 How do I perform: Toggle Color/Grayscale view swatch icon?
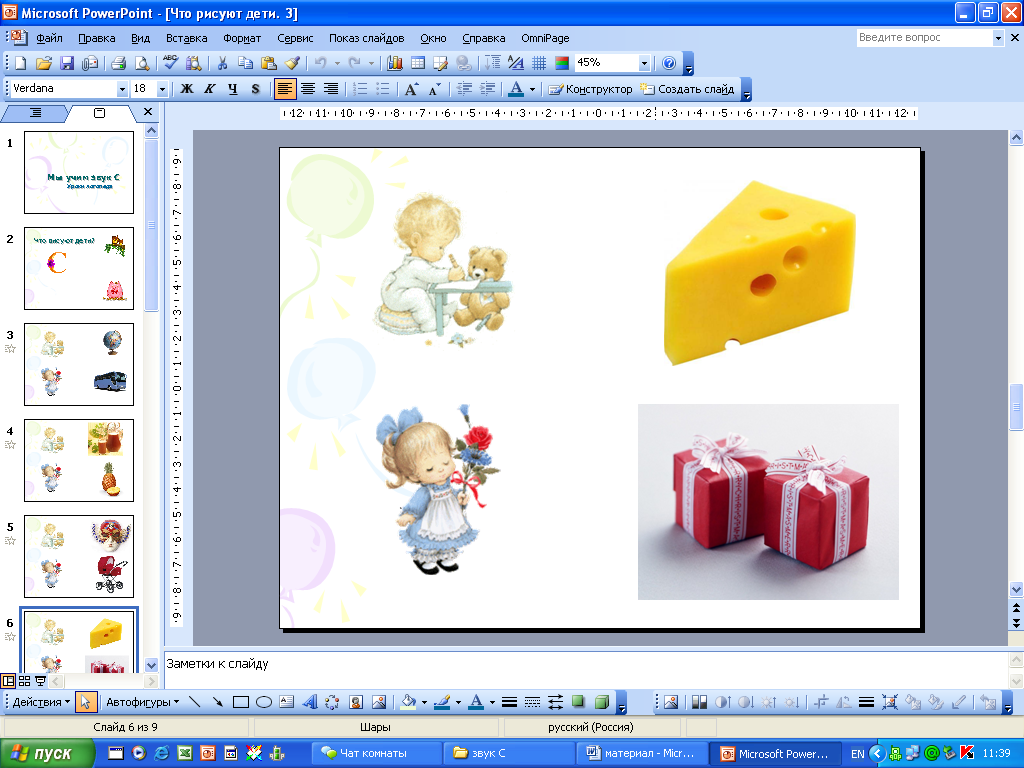point(562,63)
